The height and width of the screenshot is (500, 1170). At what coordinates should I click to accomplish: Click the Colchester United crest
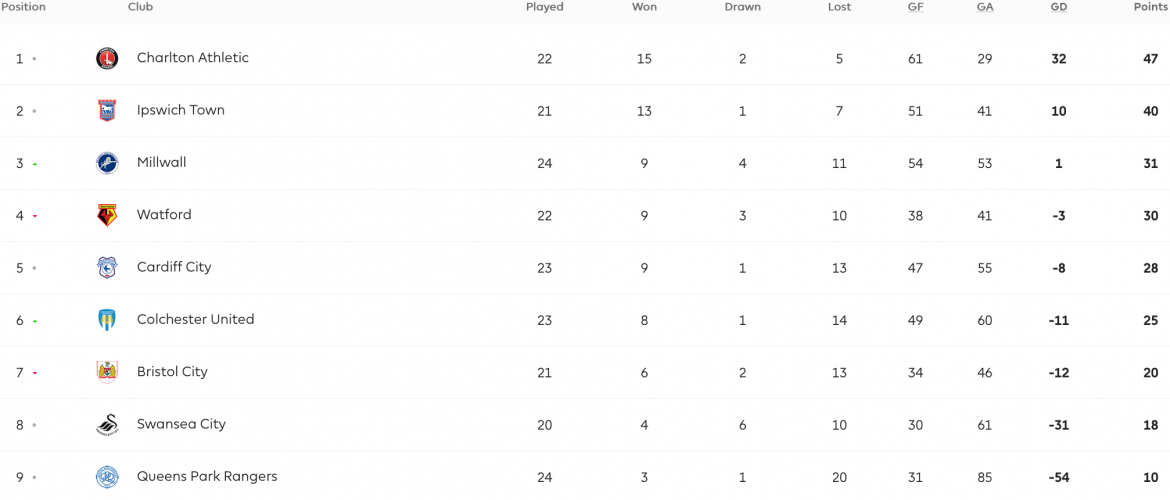pos(107,319)
